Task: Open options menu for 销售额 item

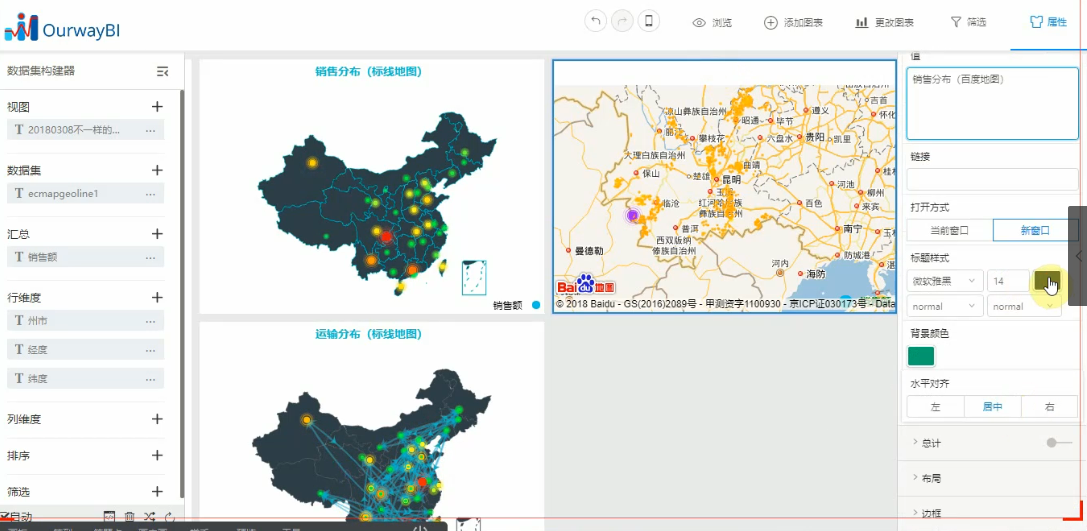Action: pos(150,257)
